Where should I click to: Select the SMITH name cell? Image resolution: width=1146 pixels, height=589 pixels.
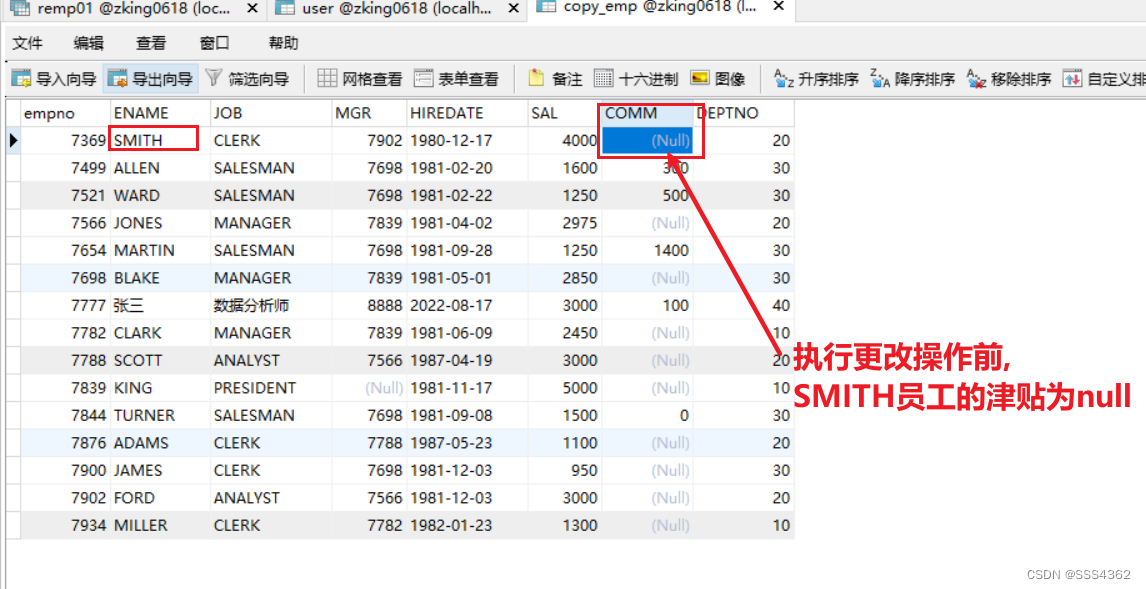tap(160, 140)
